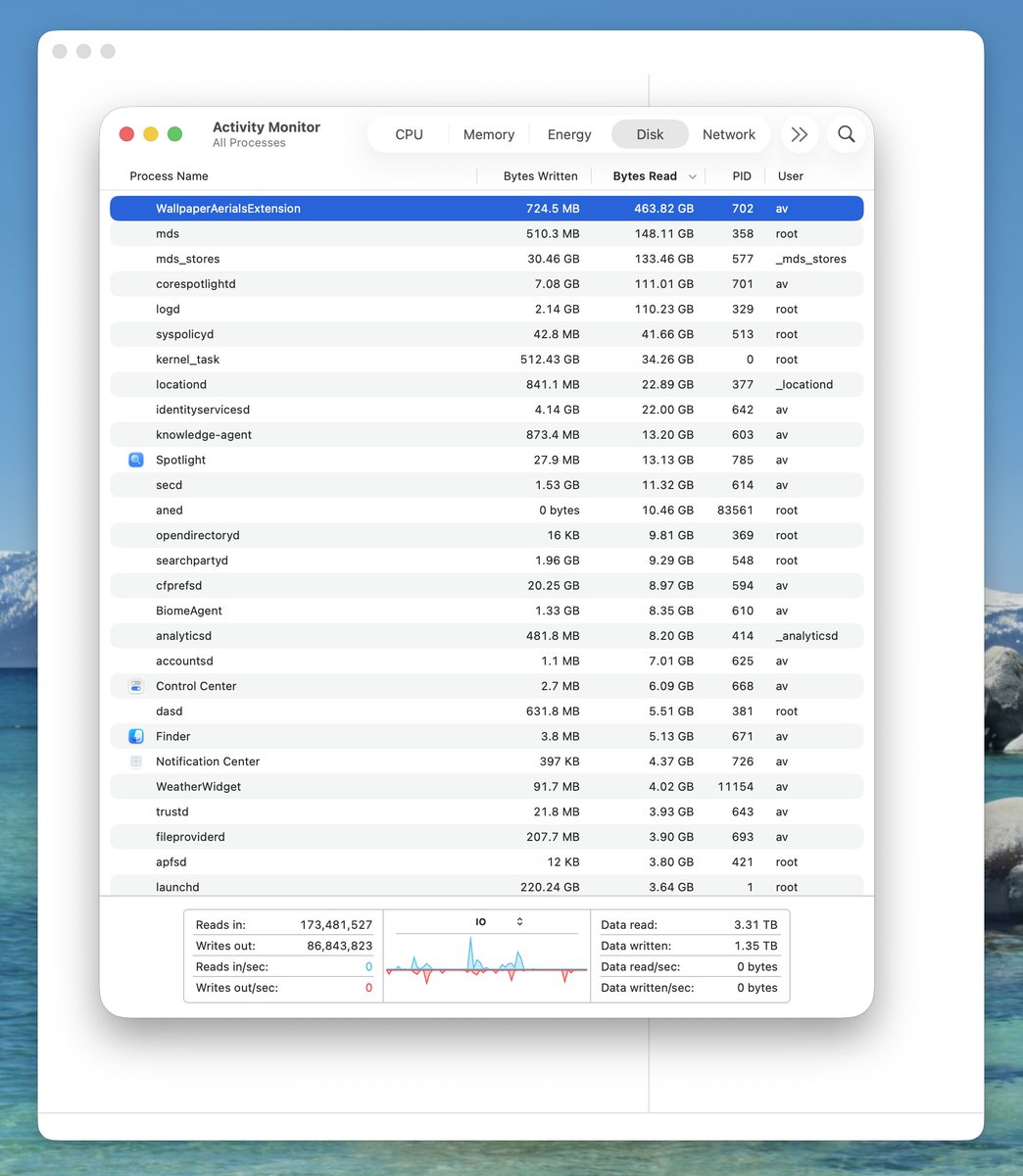The image size is (1023, 1176).
Task: Click the Writes out count 86,843,823
Action: [340, 946]
